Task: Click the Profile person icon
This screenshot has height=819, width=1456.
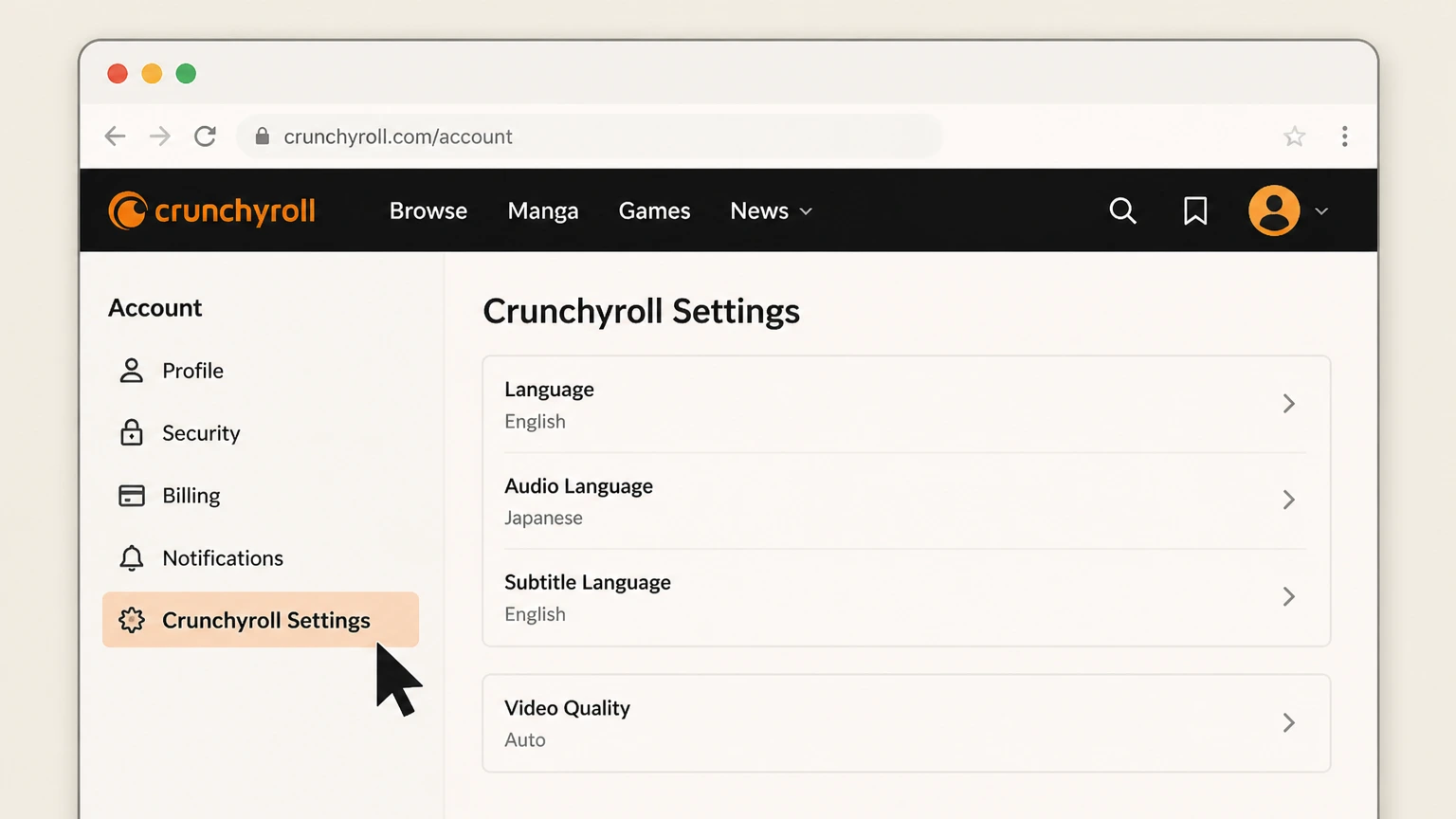Action: coord(132,371)
